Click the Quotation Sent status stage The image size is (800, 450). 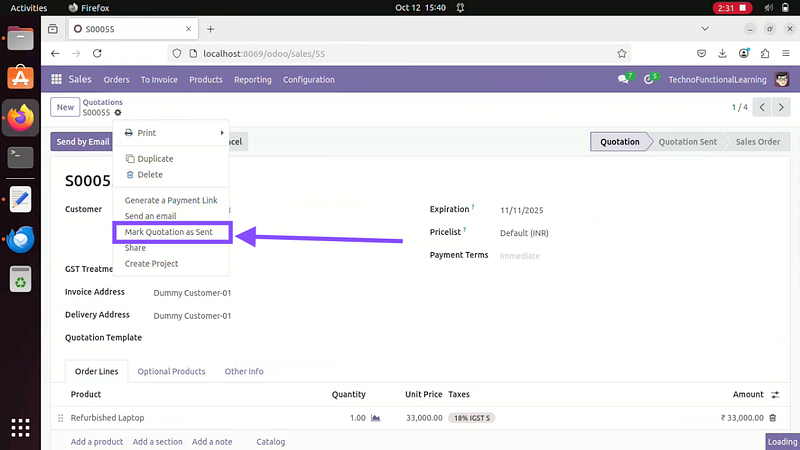(686, 142)
